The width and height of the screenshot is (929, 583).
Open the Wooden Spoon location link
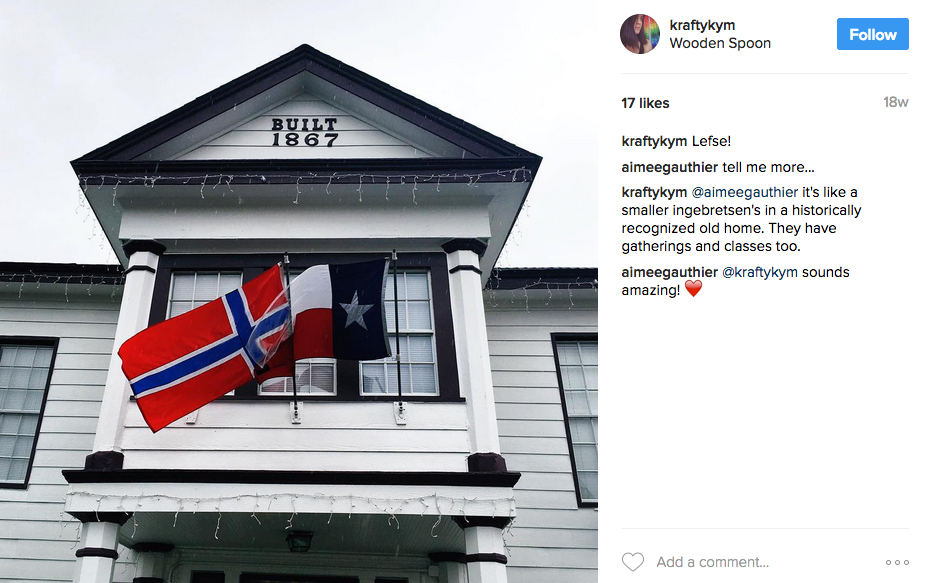coord(720,43)
